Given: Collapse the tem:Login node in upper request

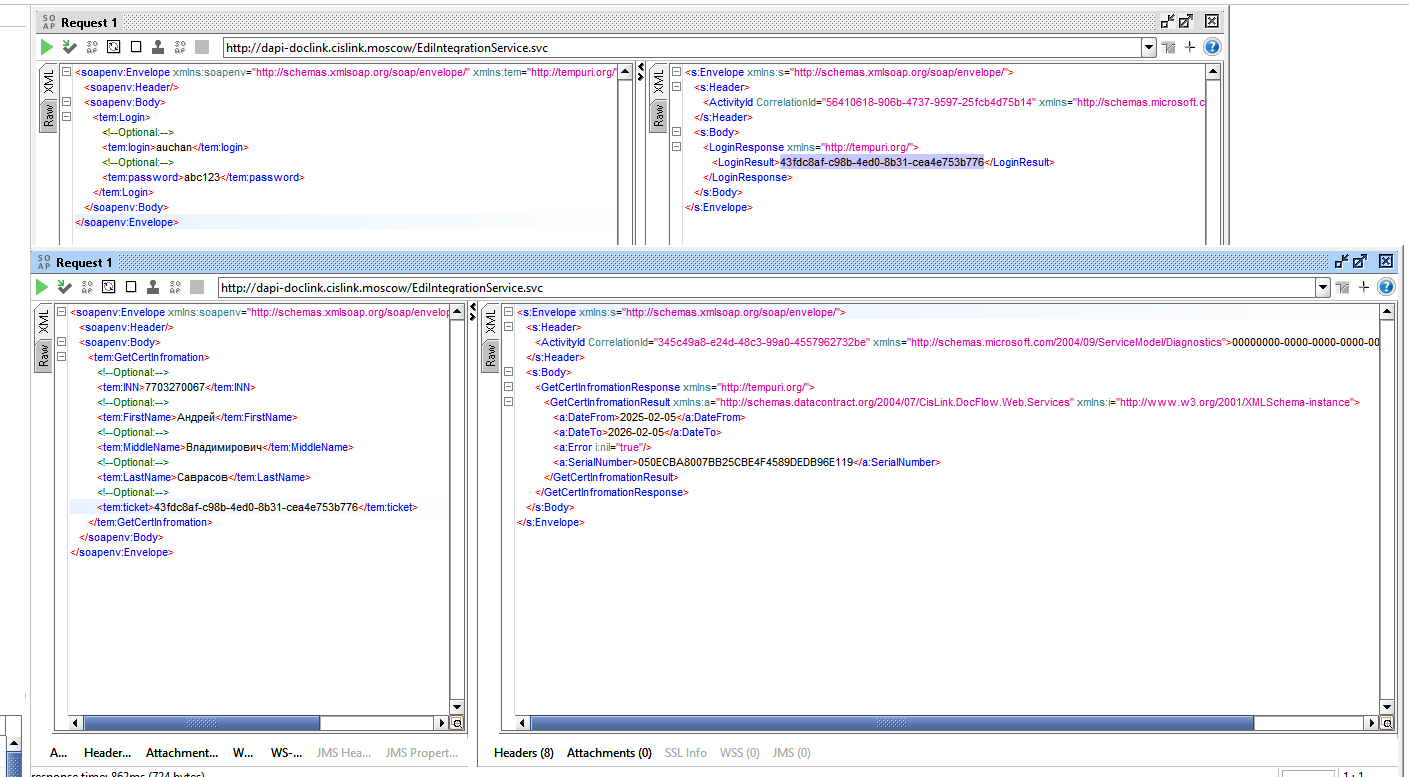Looking at the screenshot, I should tap(66, 117).
